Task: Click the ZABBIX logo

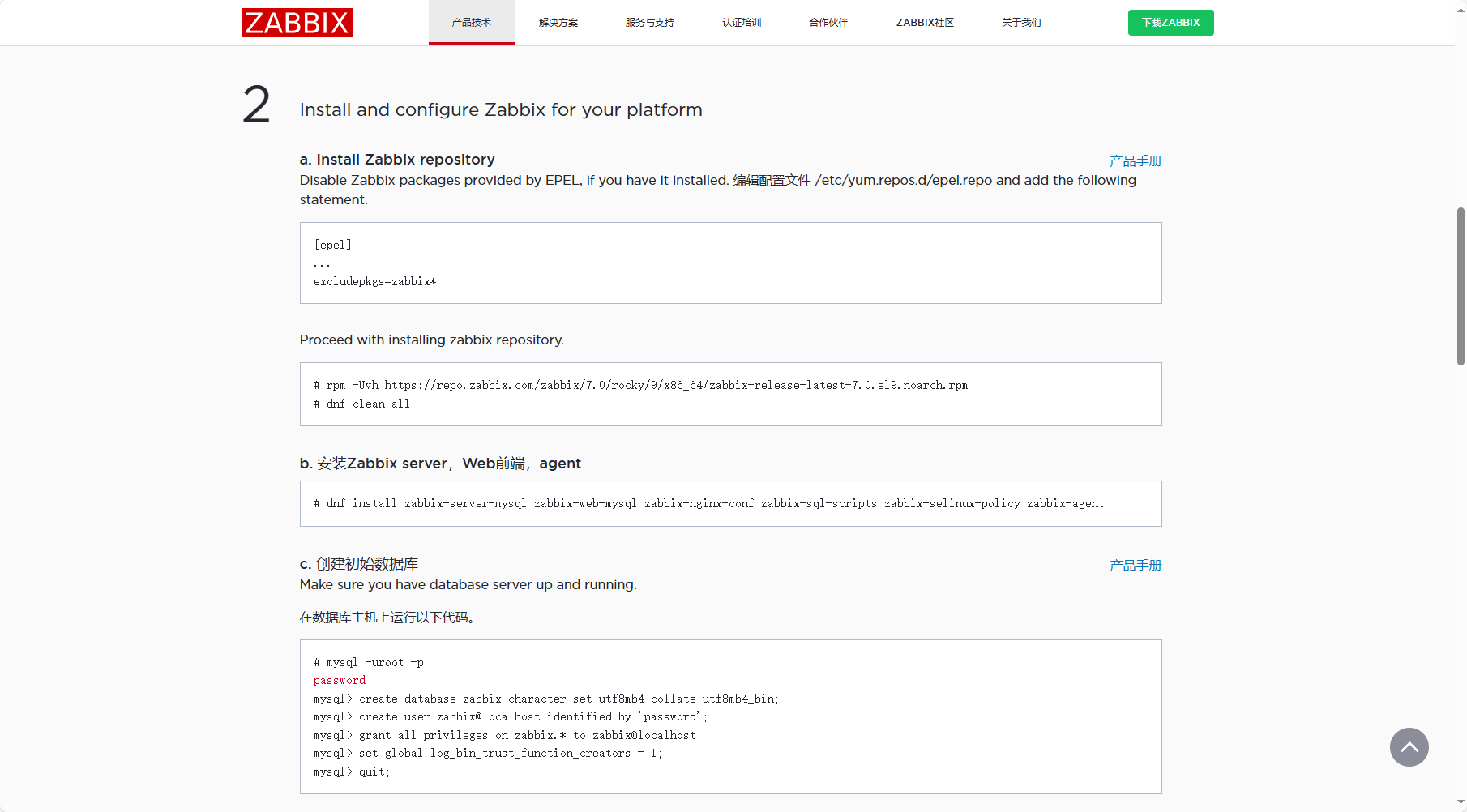Action: 297,23
